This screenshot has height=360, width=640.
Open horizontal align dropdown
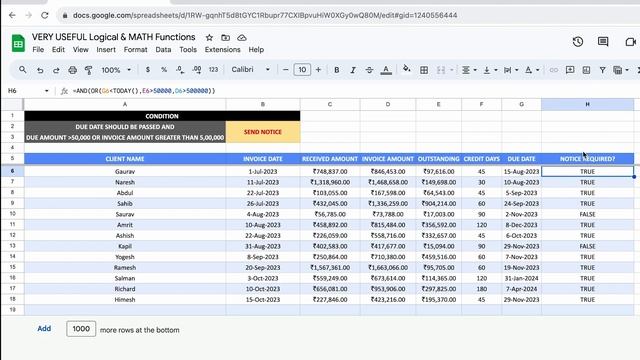(x=469, y=70)
